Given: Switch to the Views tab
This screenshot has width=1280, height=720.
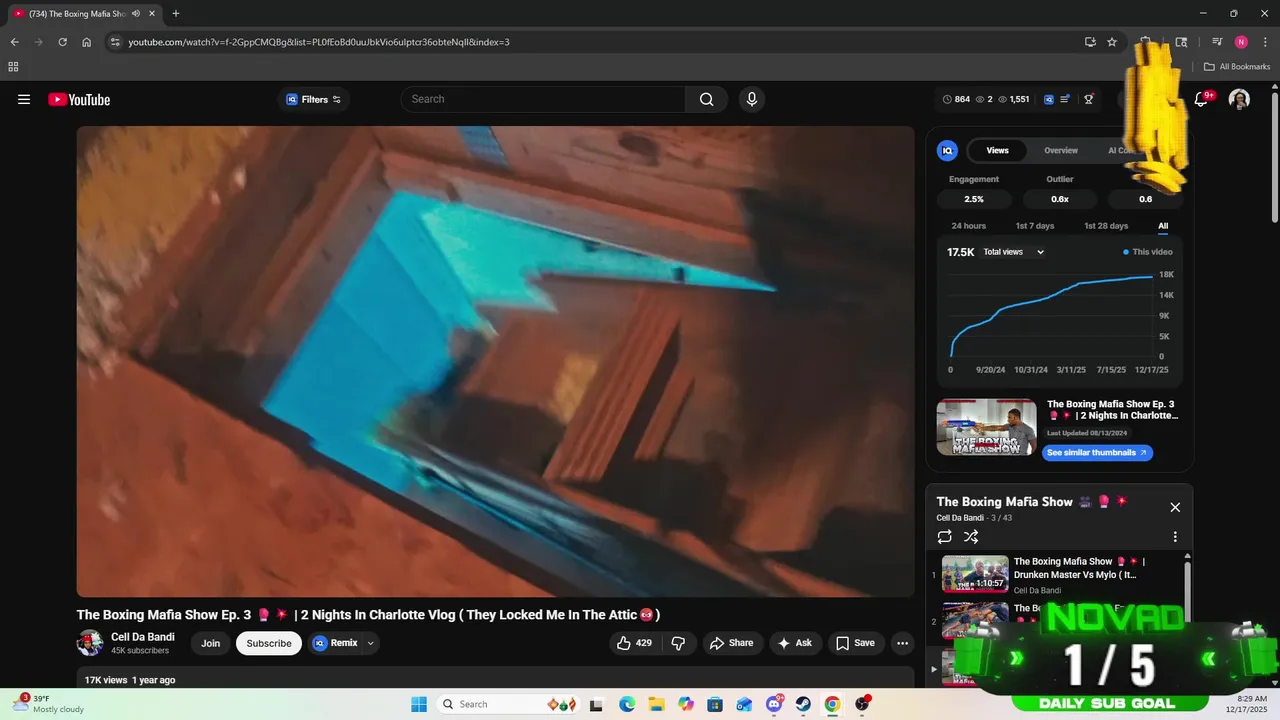Looking at the screenshot, I should [x=998, y=150].
